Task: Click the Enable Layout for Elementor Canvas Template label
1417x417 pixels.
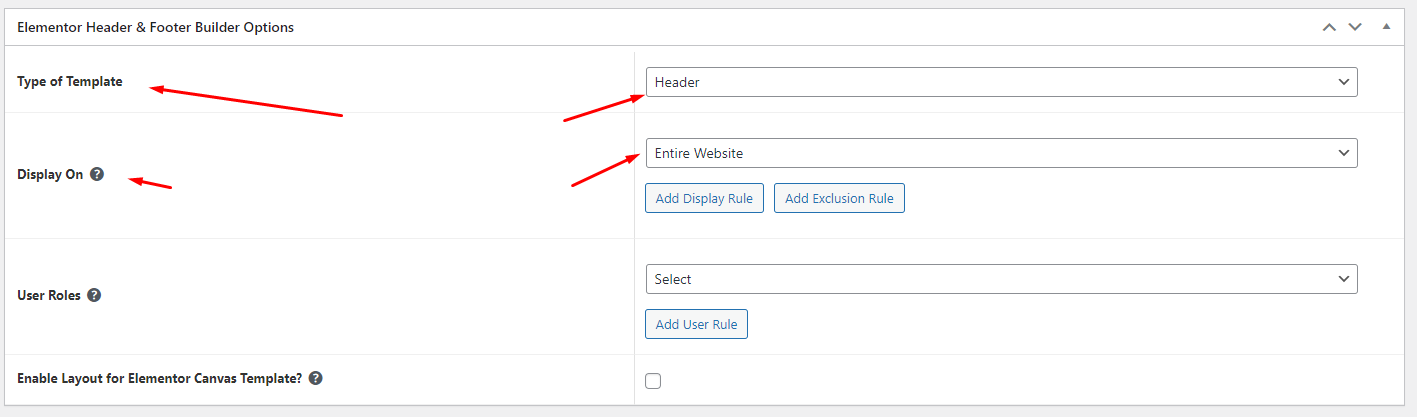Action: pos(159,379)
